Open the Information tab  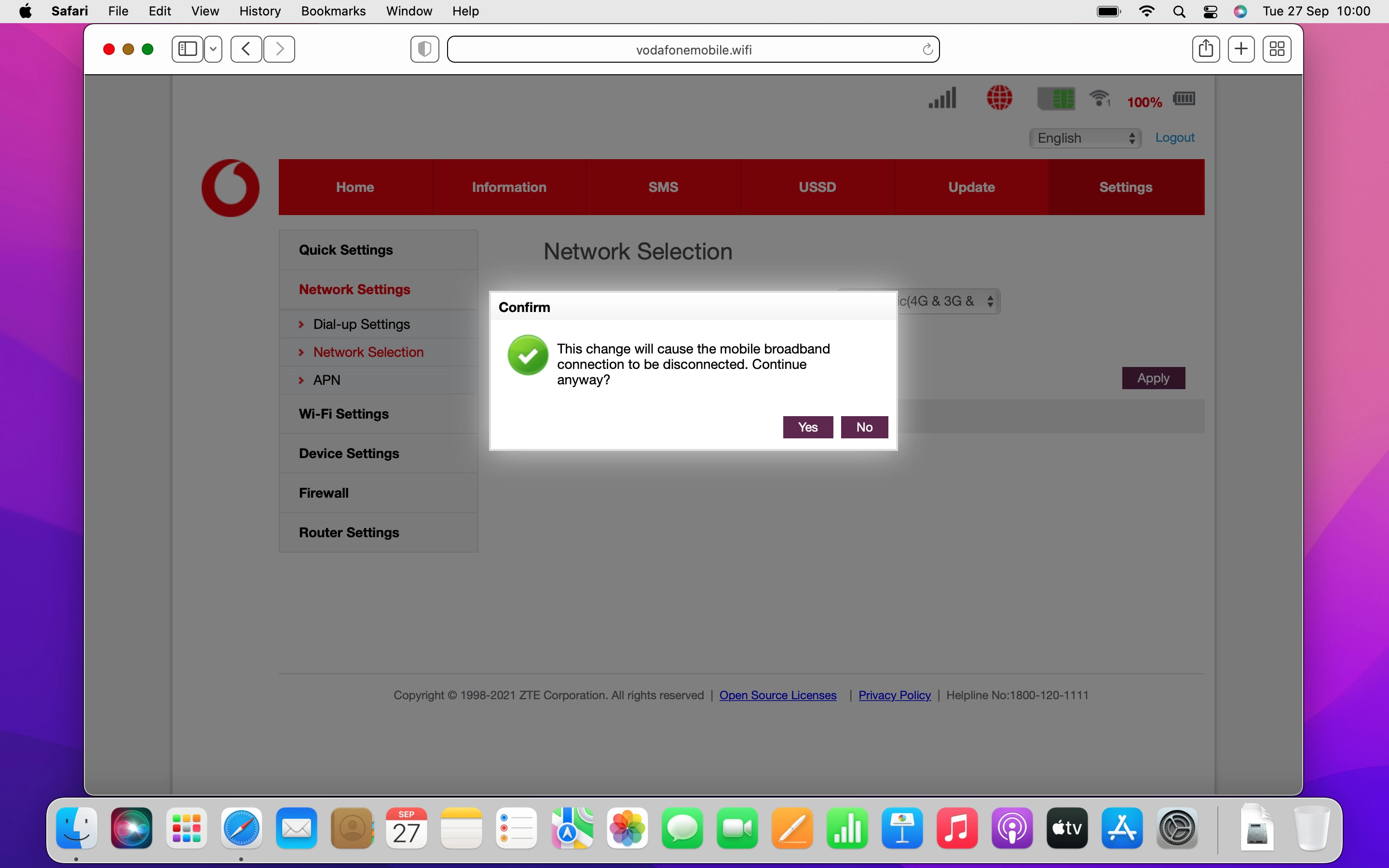click(x=508, y=187)
